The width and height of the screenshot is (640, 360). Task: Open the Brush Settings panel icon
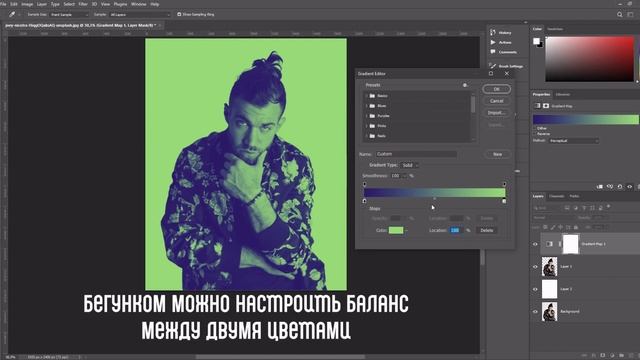pos(493,66)
